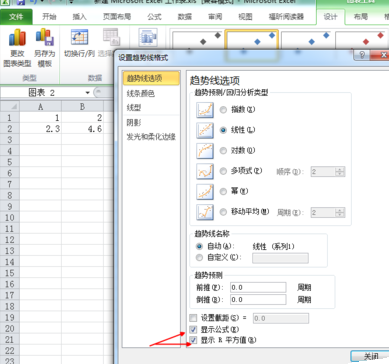Click the Select Data icon in ribbon

click(111, 37)
